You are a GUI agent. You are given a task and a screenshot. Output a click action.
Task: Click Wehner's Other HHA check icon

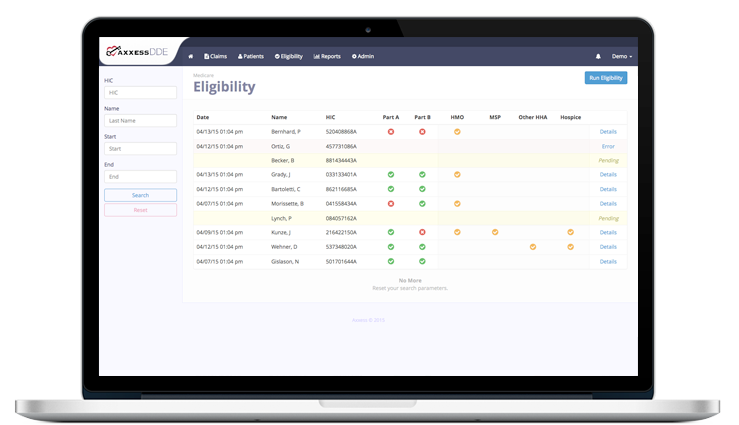pyautogui.click(x=533, y=247)
